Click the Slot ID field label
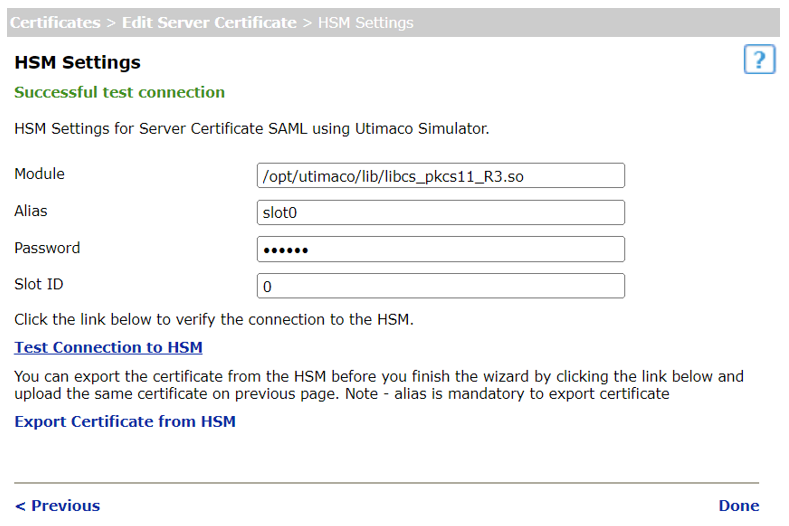789x526 pixels. point(39,285)
